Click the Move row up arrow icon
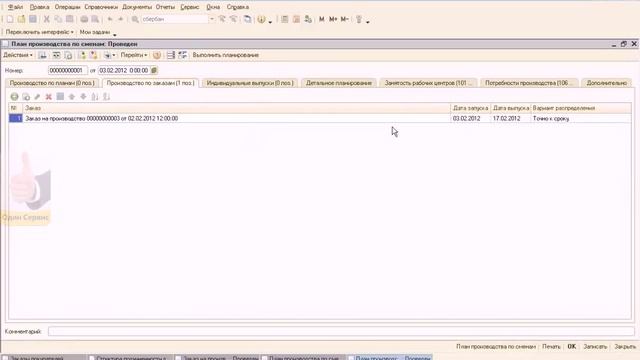640x360 pixels. pos(72,97)
